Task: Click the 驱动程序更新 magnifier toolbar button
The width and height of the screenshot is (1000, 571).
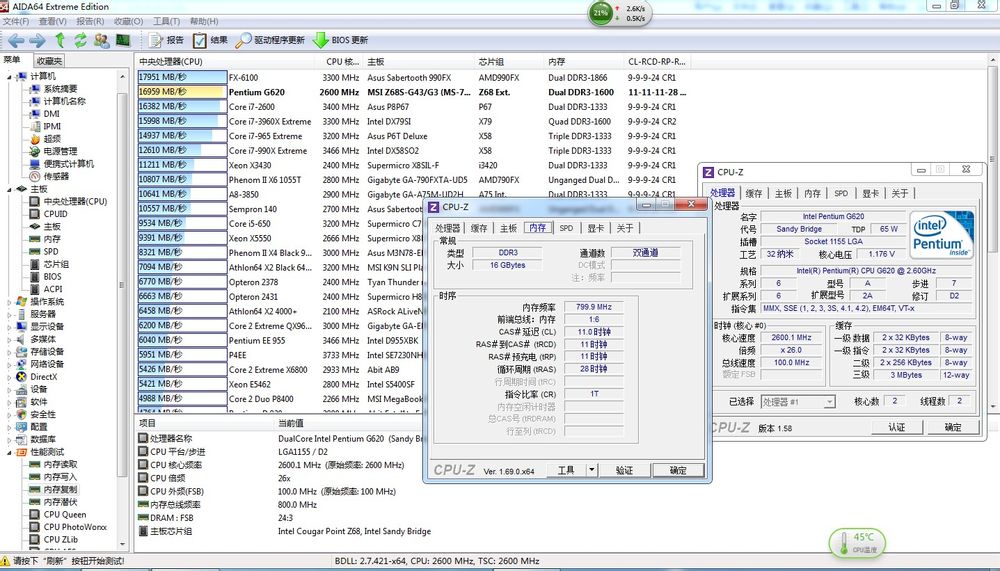Action: [x=271, y=40]
